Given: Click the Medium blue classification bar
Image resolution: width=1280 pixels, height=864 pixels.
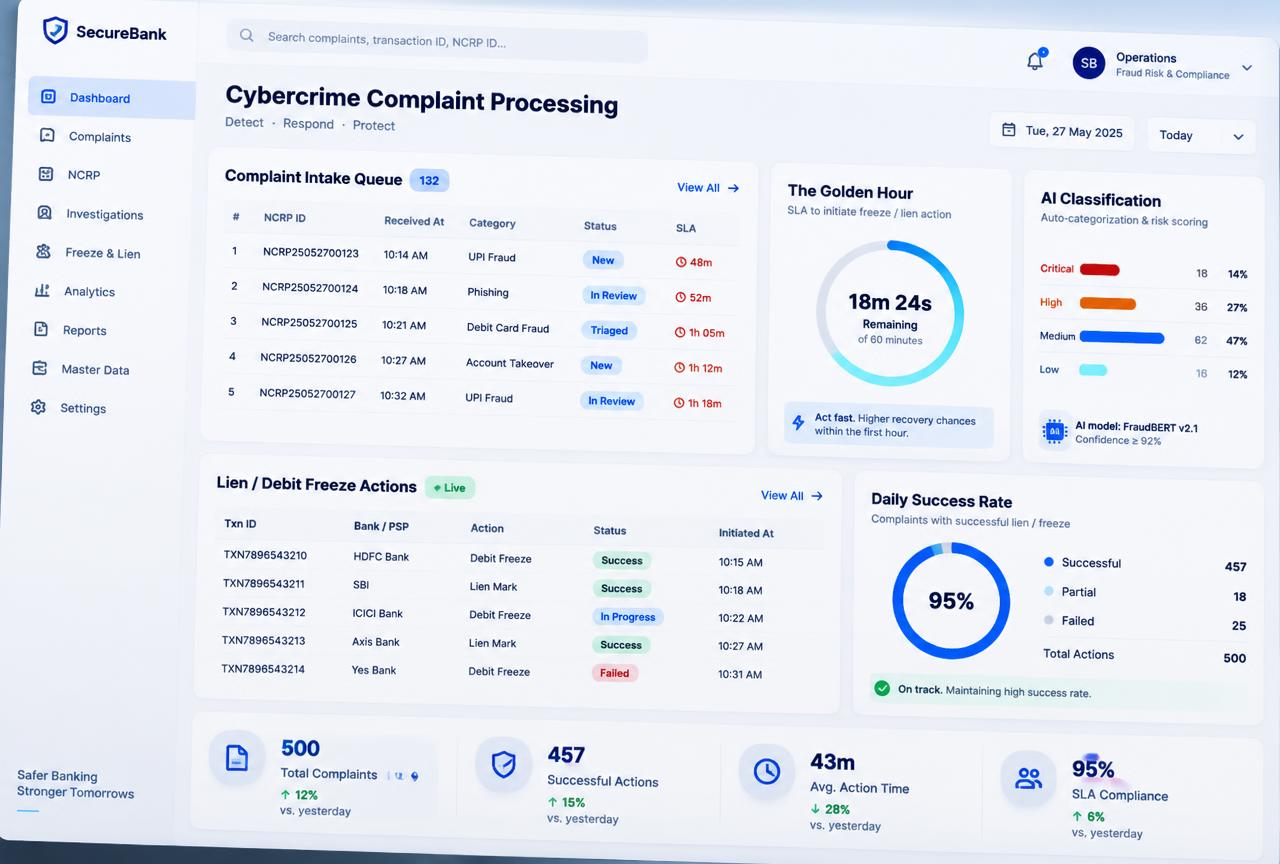Looking at the screenshot, I should 1122,338.
